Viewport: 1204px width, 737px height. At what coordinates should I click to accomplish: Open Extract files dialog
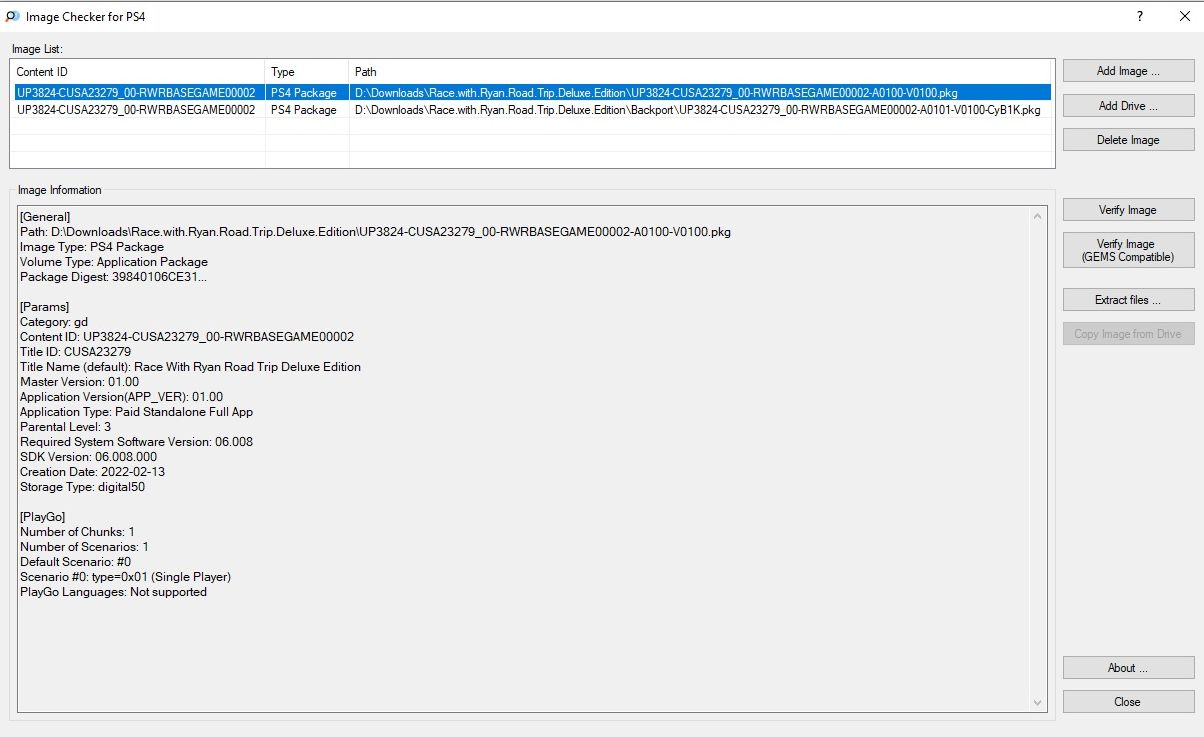pyautogui.click(x=1128, y=300)
